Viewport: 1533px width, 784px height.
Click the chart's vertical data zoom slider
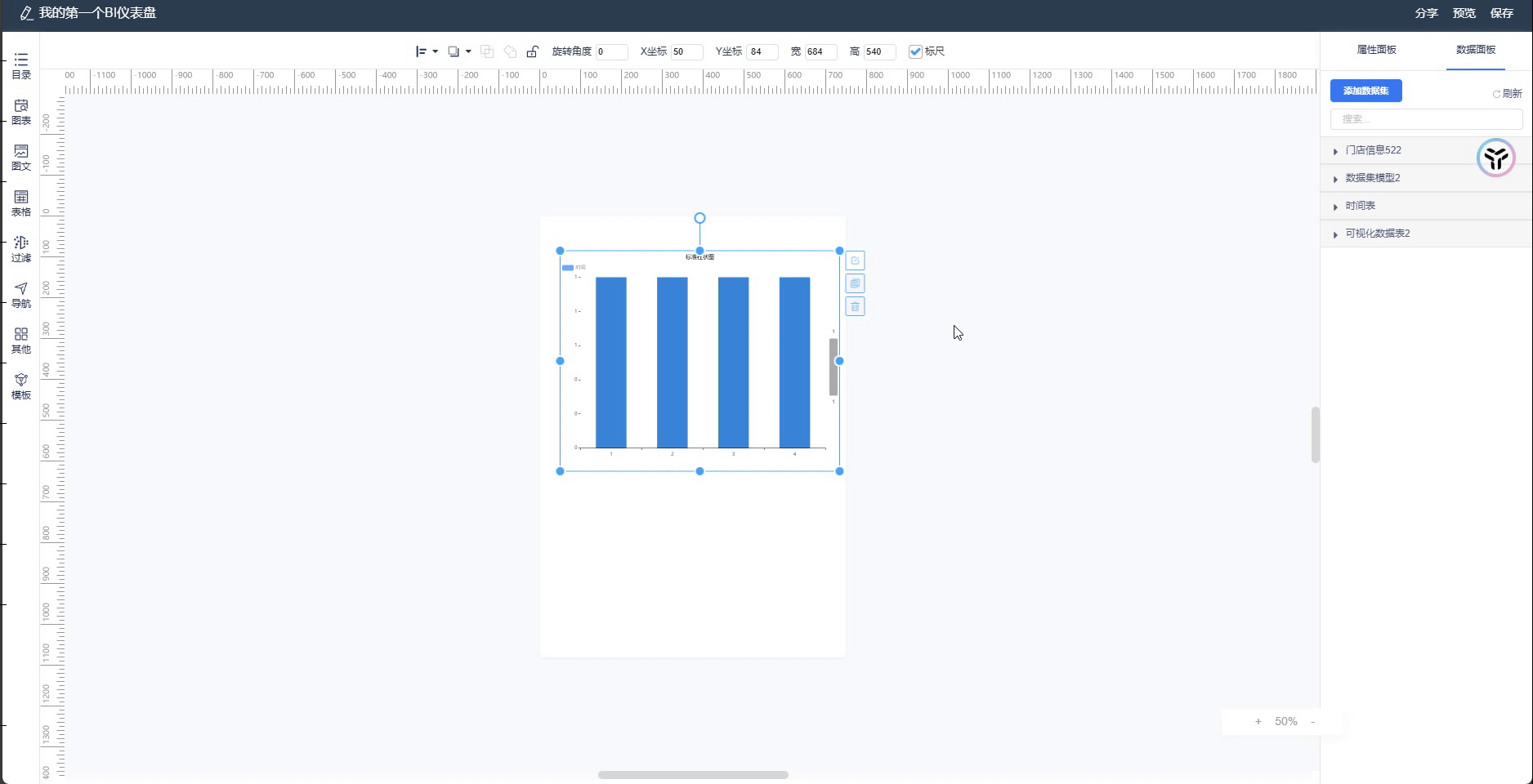click(x=834, y=367)
